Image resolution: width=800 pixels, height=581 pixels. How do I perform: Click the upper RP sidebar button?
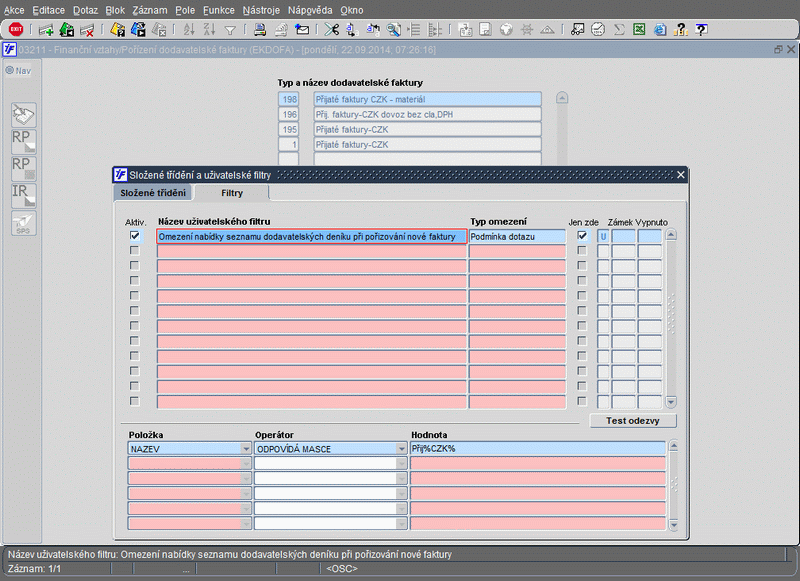(x=23, y=141)
